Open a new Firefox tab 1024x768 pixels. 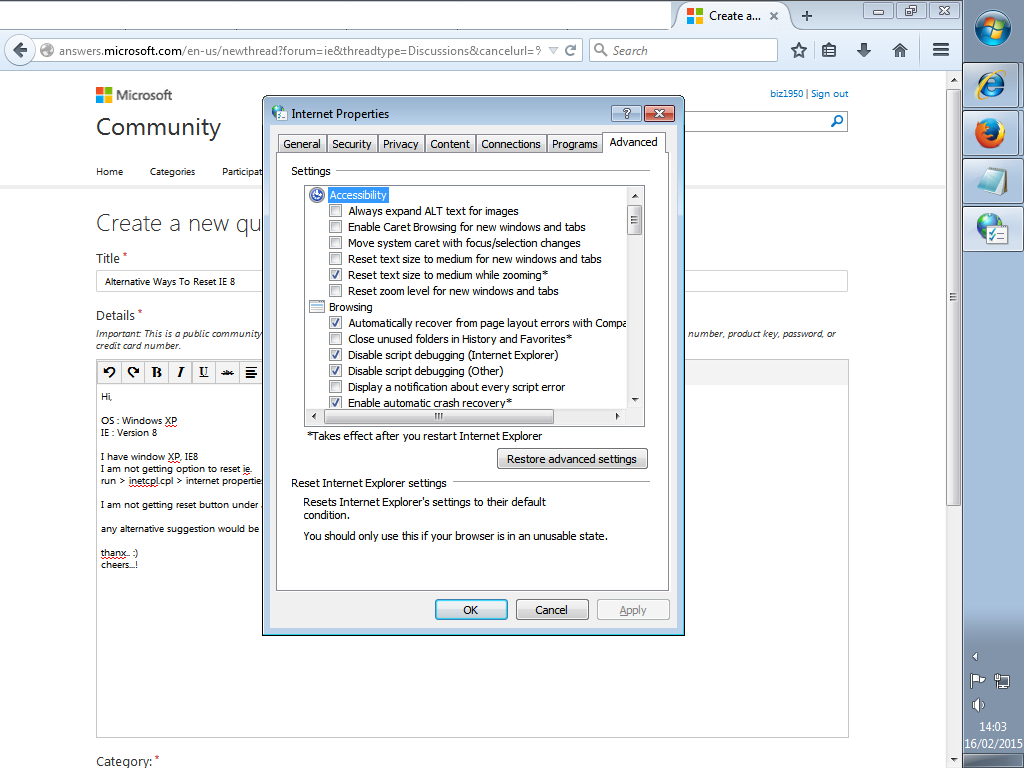coord(807,16)
